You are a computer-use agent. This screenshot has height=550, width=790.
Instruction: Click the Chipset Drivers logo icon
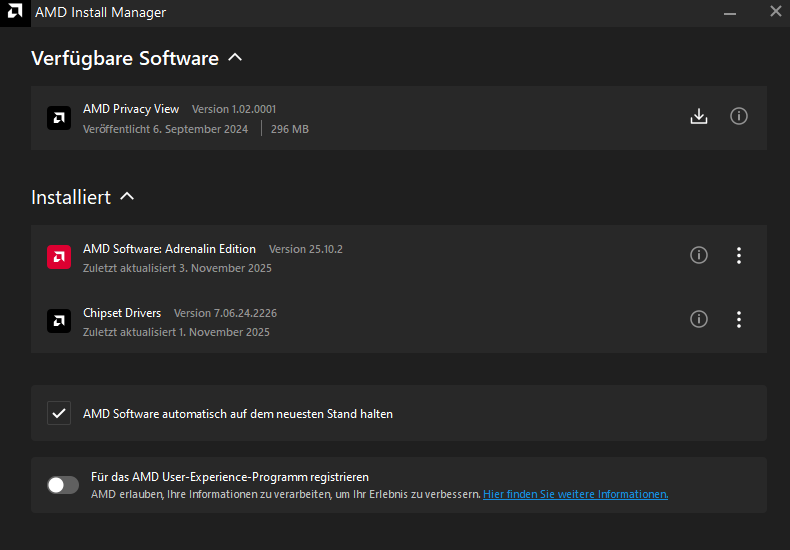point(59,321)
